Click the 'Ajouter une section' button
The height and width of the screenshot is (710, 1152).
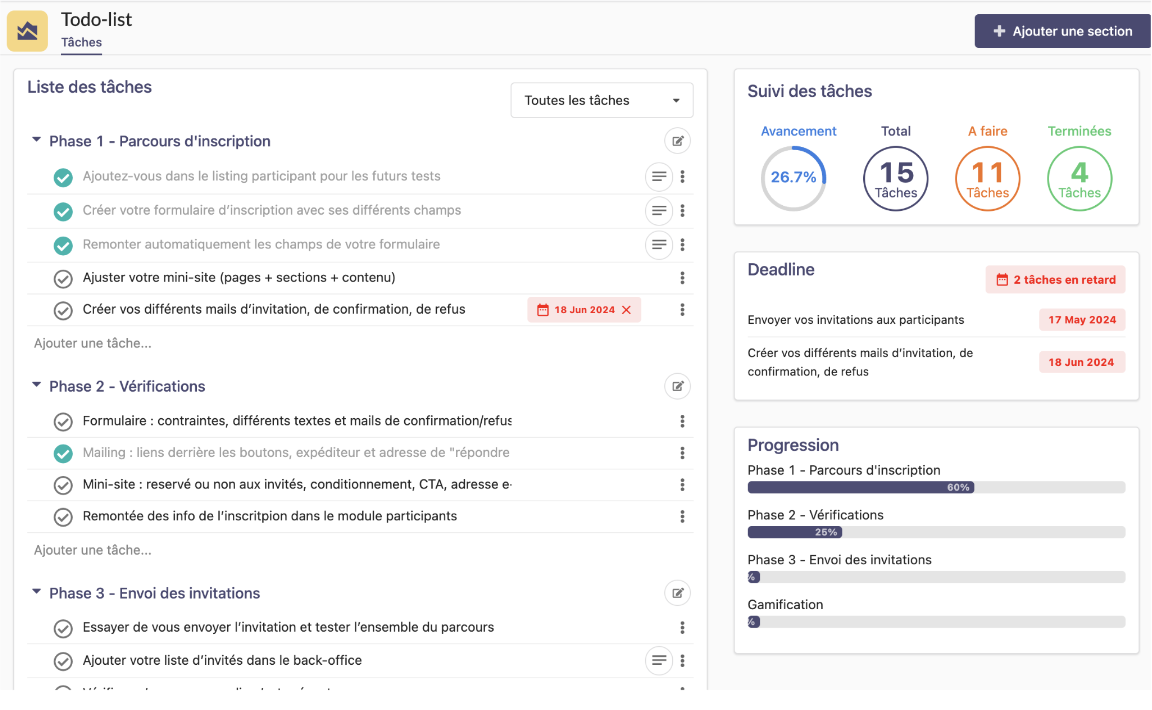[1062, 31]
